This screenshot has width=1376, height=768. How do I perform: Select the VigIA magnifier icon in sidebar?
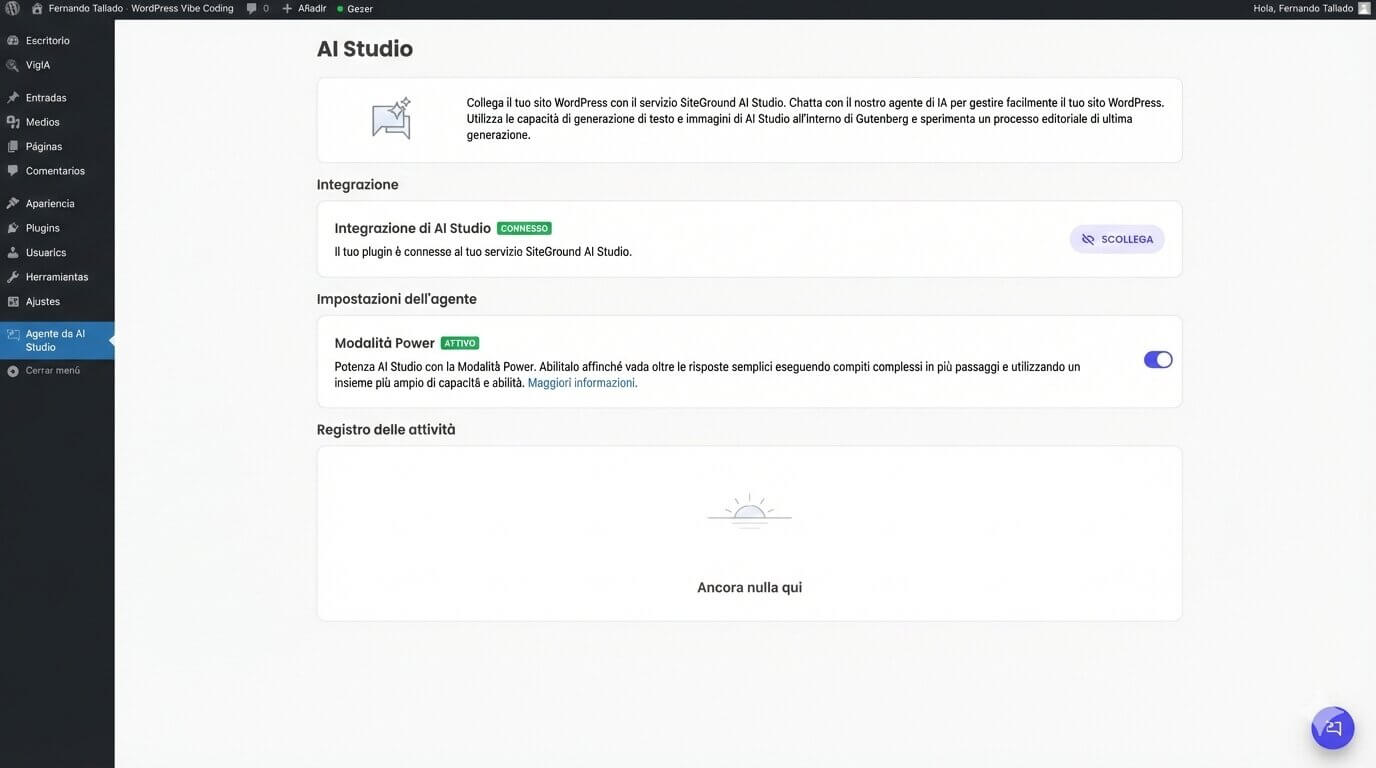14,64
